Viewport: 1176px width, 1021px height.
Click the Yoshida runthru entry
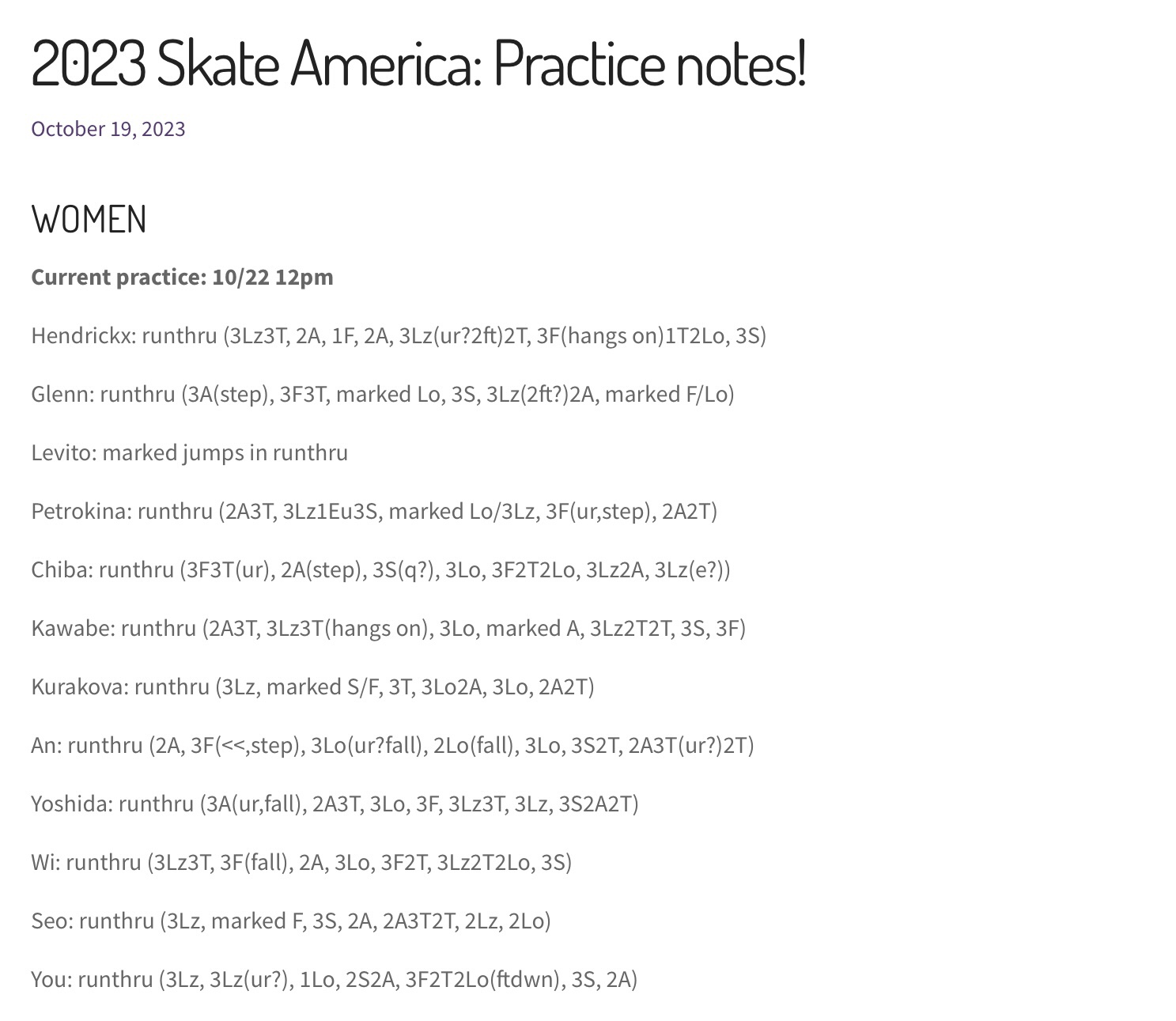click(x=335, y=804)
